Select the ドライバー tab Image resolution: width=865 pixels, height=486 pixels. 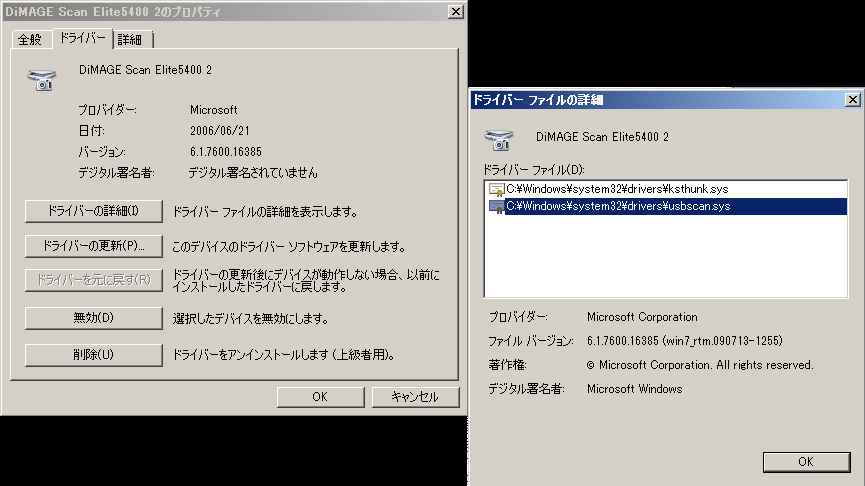pos(83,38)
